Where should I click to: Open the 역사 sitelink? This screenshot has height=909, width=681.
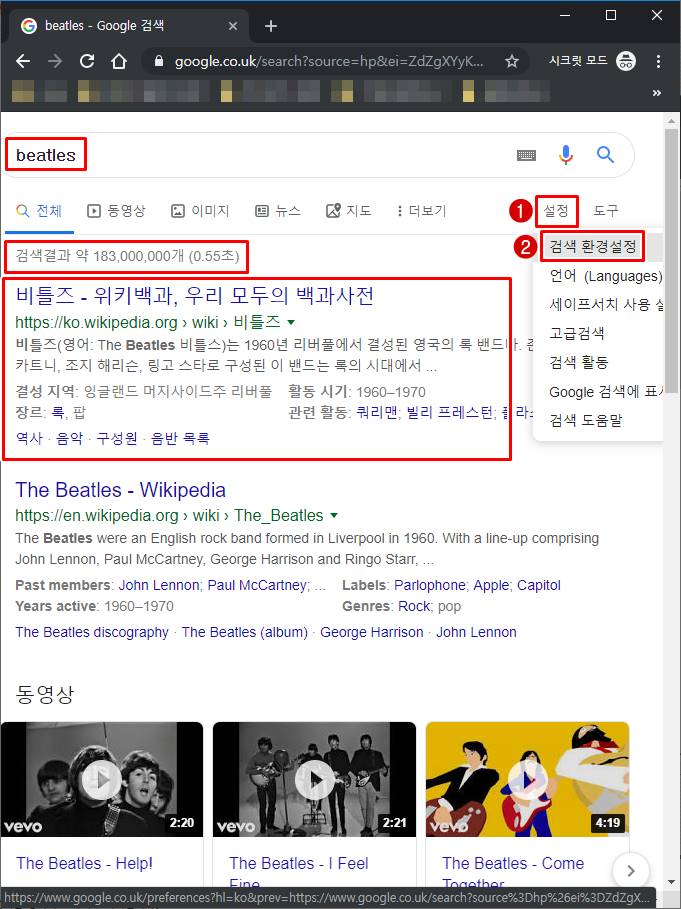point(29,438)
